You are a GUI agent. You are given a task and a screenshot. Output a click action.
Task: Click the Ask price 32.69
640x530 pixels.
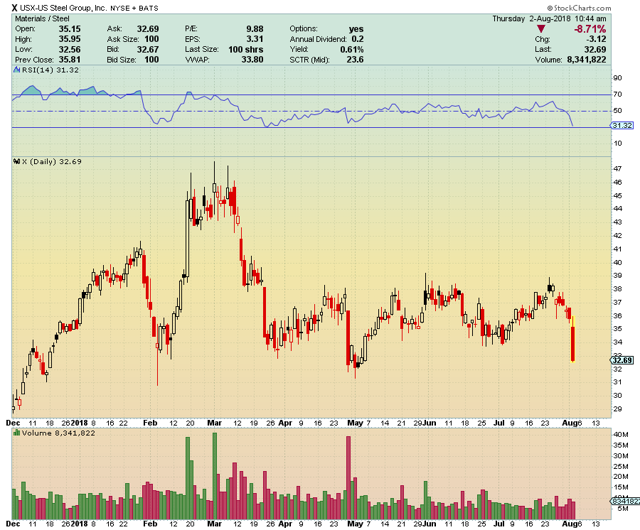pyautogui.click(x=148, y=29)
